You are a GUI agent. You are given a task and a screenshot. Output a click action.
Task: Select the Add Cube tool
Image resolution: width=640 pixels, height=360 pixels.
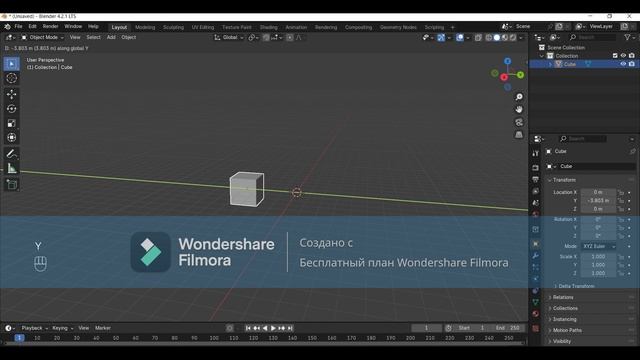(11, 184)
